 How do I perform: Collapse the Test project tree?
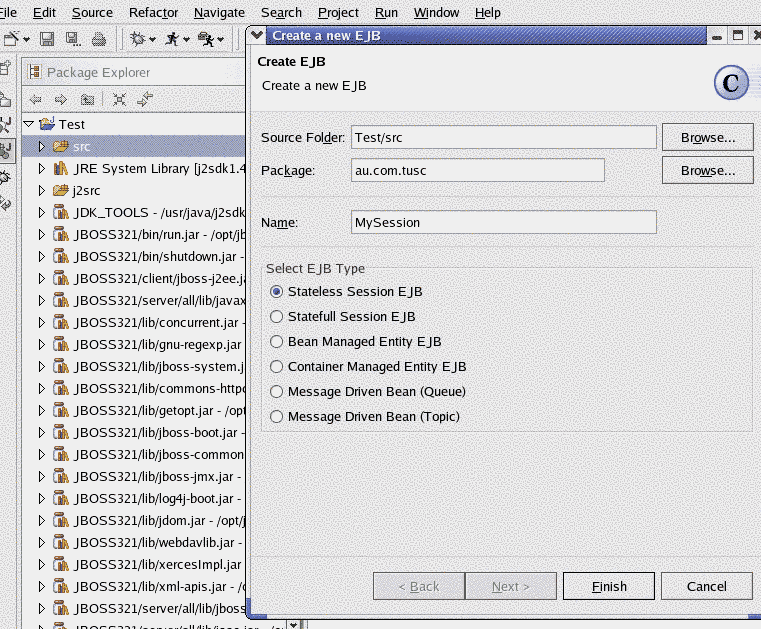[x=28, y=124]
